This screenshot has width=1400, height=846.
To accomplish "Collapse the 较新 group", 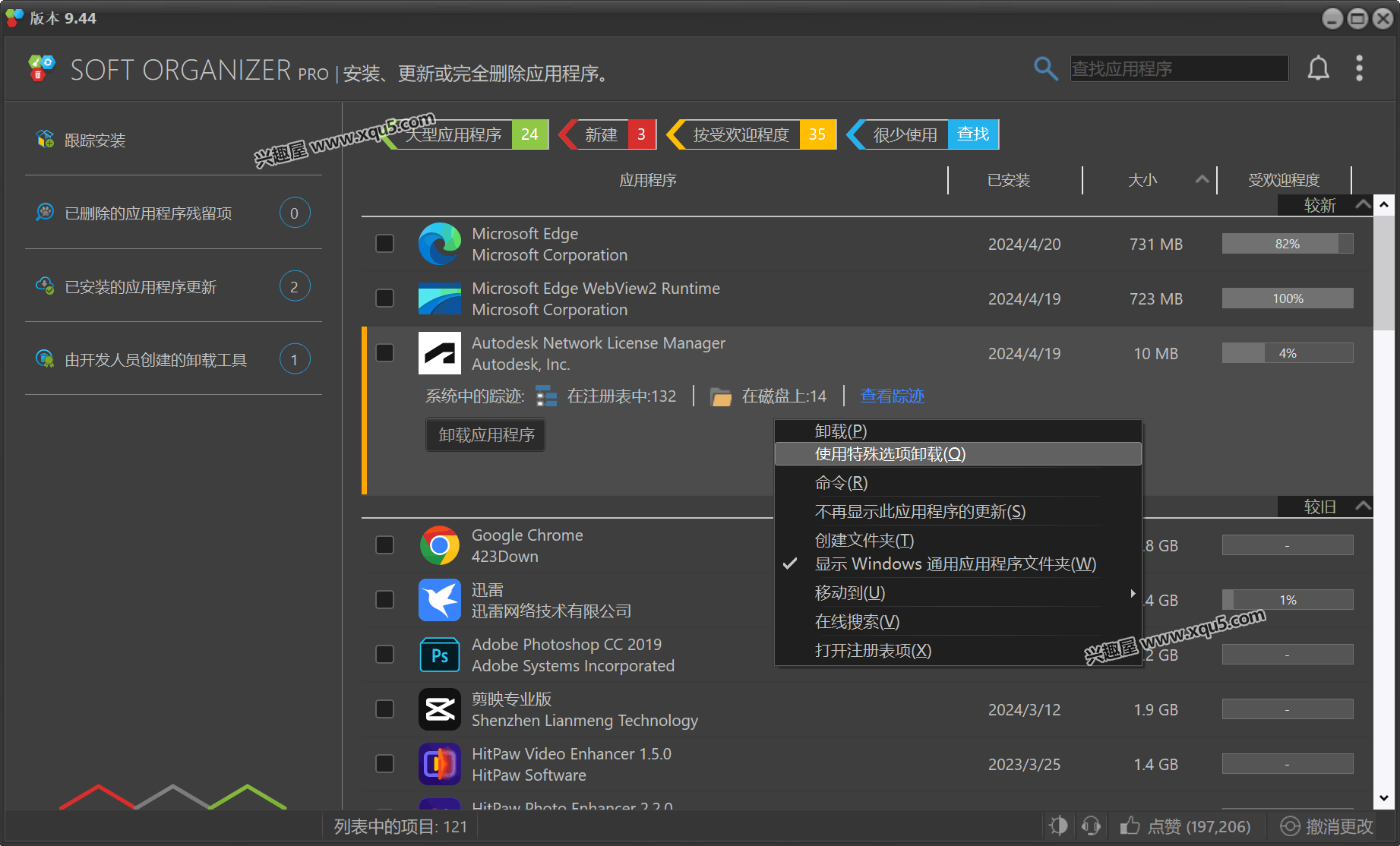I will (1363, 205).
